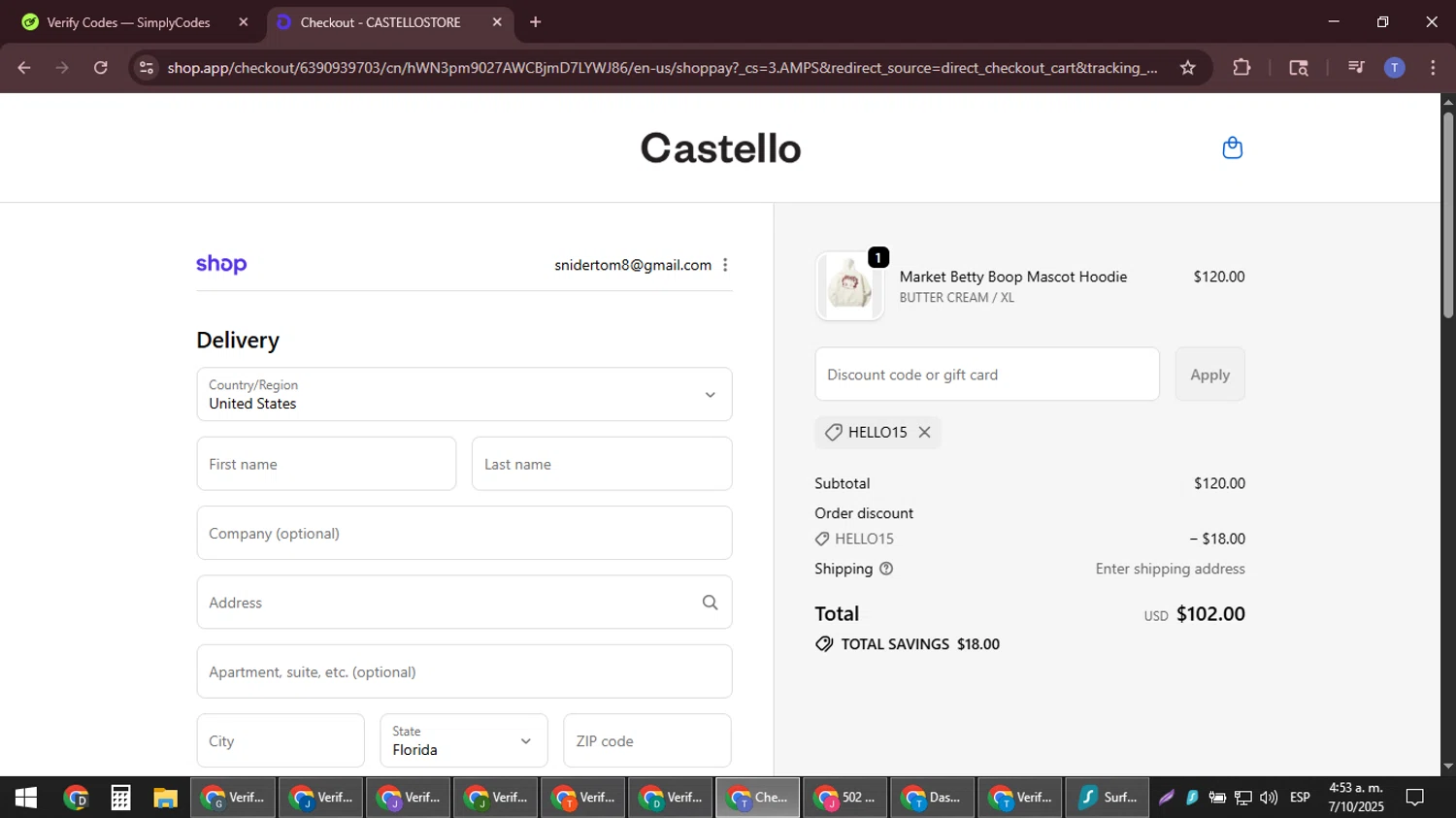Remove the HELLO15 discount code tag
Viewport: 1456px width, 818px height.
[x=925, y=433]
